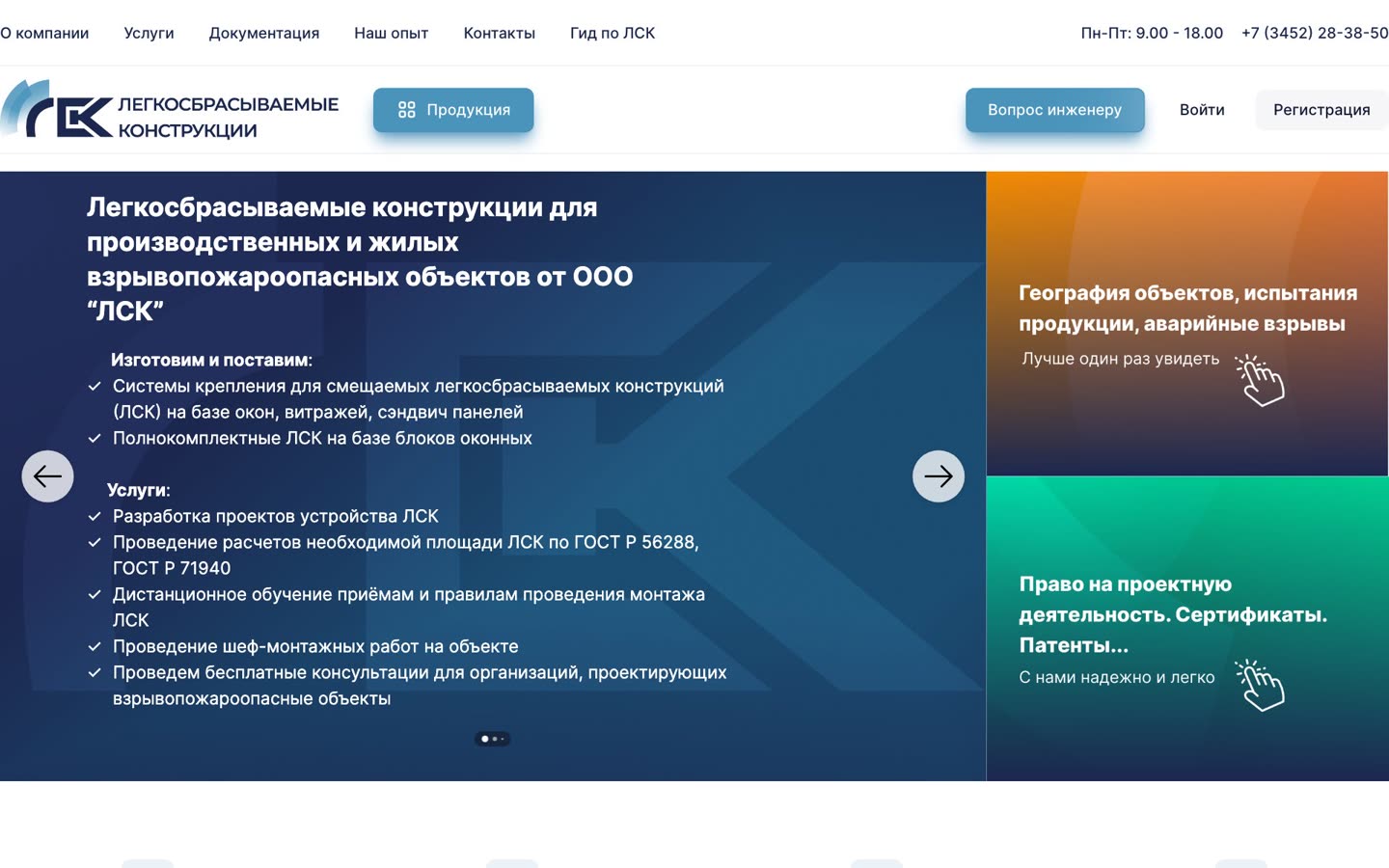Click the Услуги: subheading in slide

[138, 490]
